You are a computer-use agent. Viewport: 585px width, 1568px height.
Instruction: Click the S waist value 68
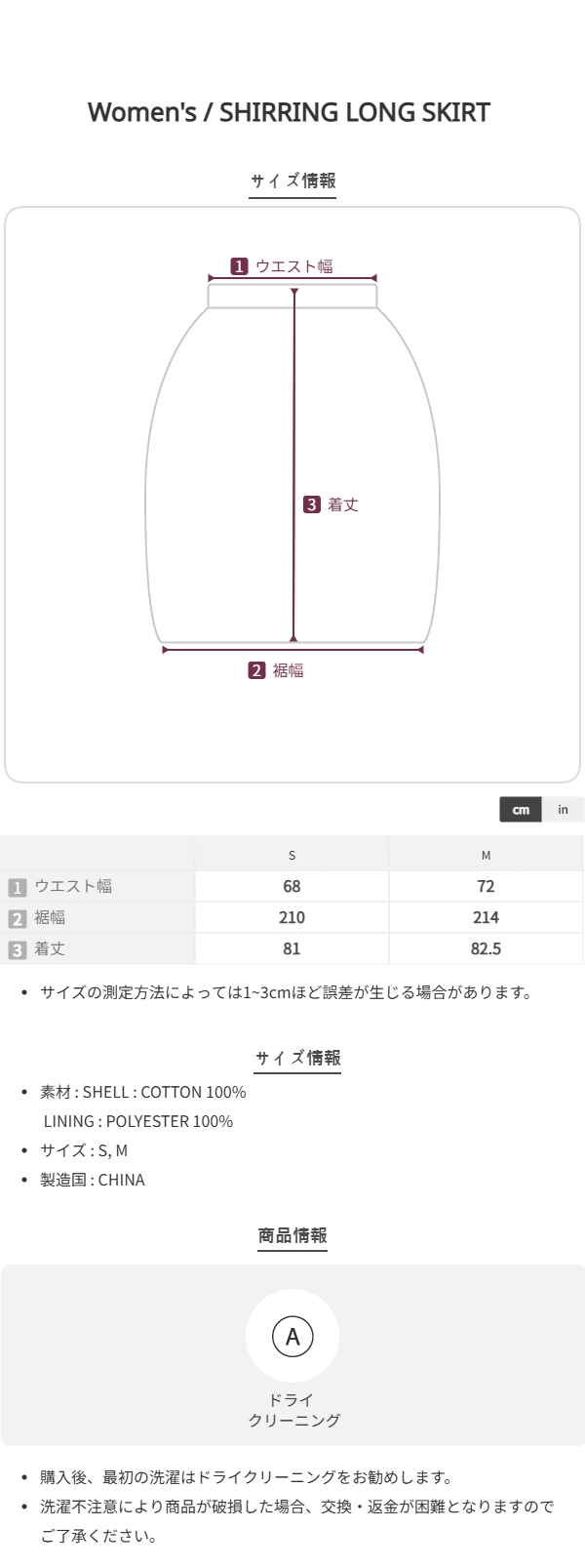(292, 886)
